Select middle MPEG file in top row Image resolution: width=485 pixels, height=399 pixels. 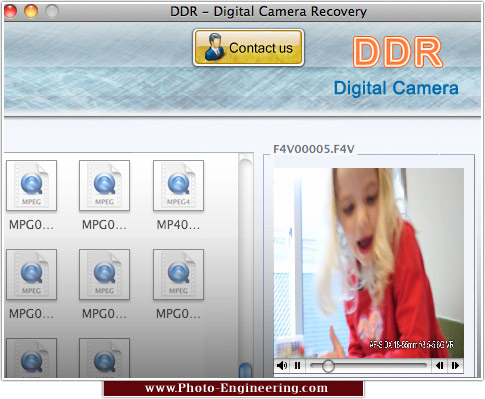(104, 185)
